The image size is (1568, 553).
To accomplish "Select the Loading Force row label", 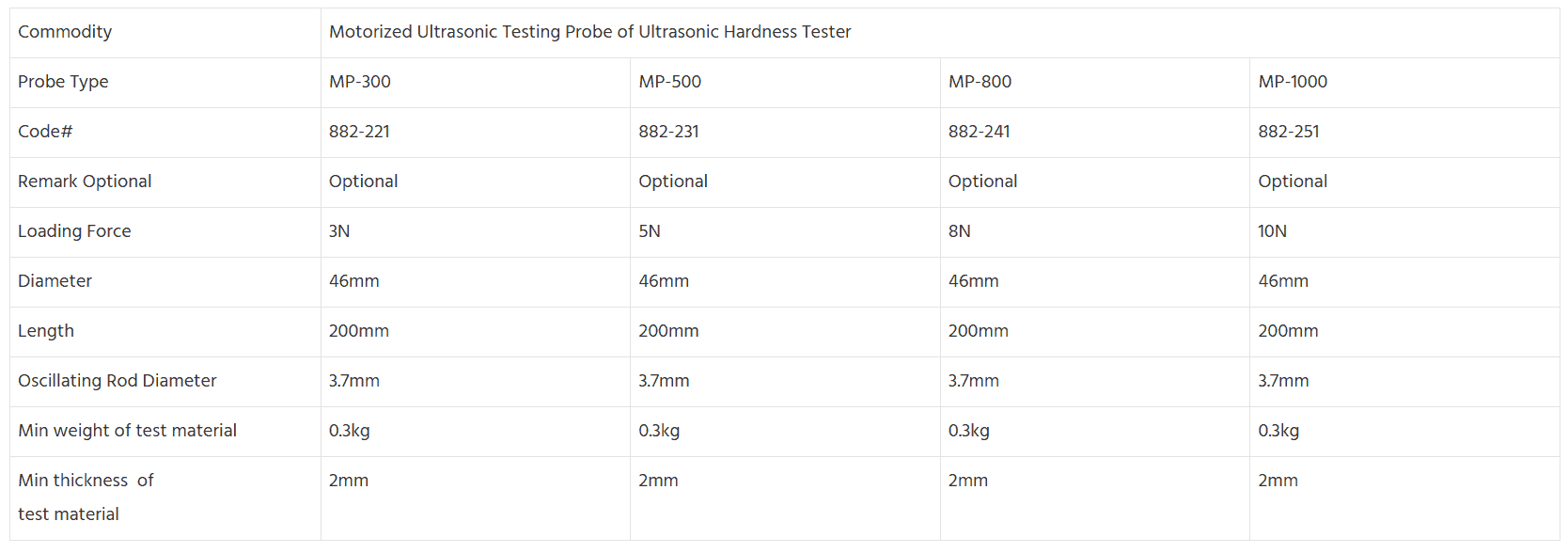I will pos(74,231).
